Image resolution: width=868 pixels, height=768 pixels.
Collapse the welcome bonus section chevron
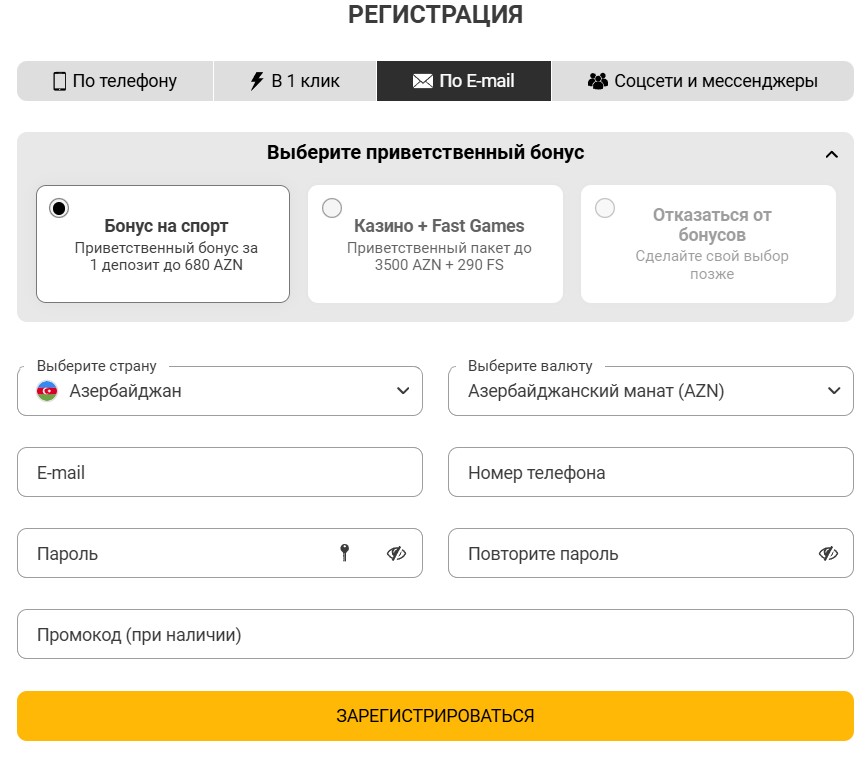832,154
